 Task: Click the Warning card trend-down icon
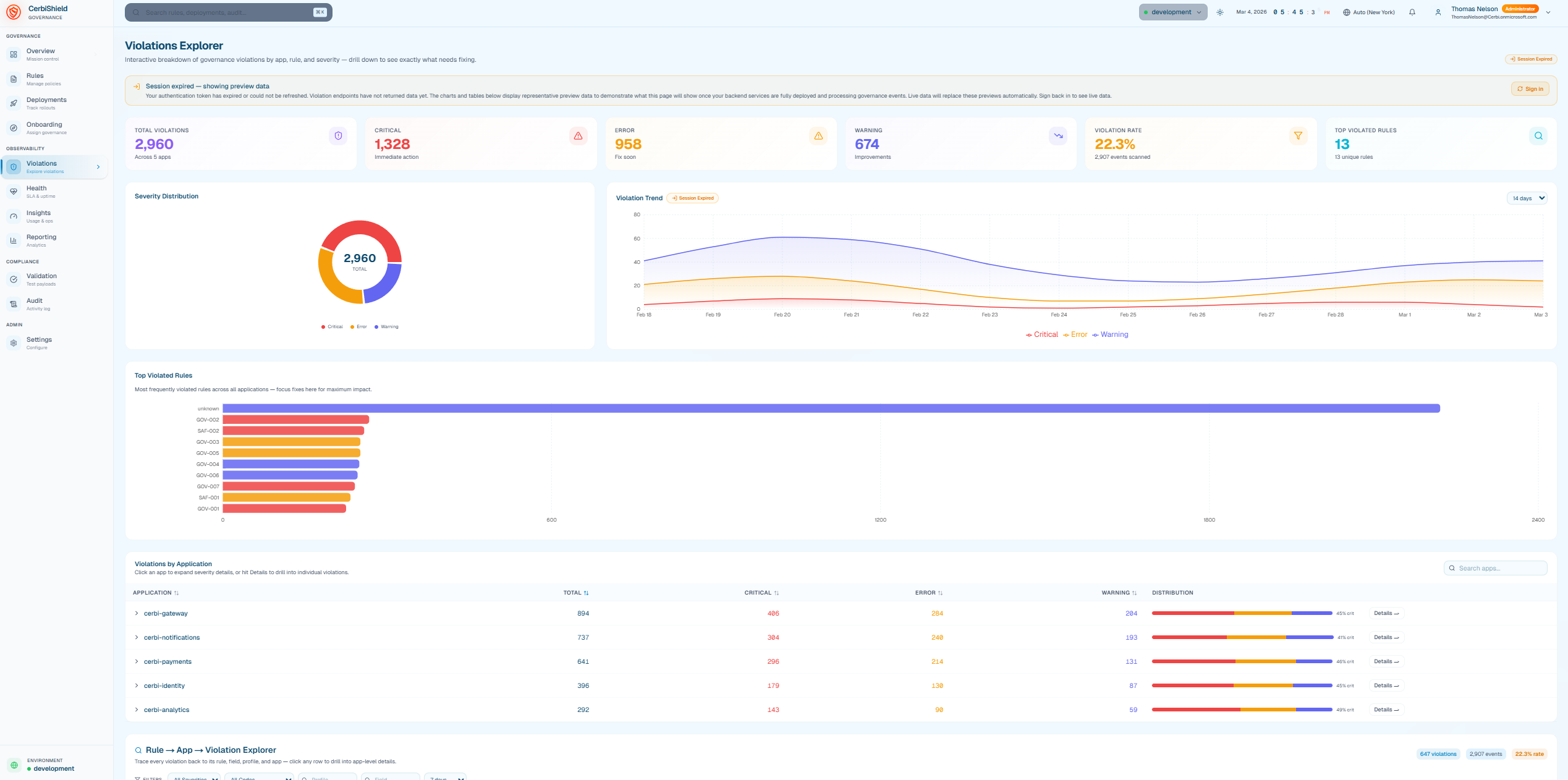(x=1058, y=136)
